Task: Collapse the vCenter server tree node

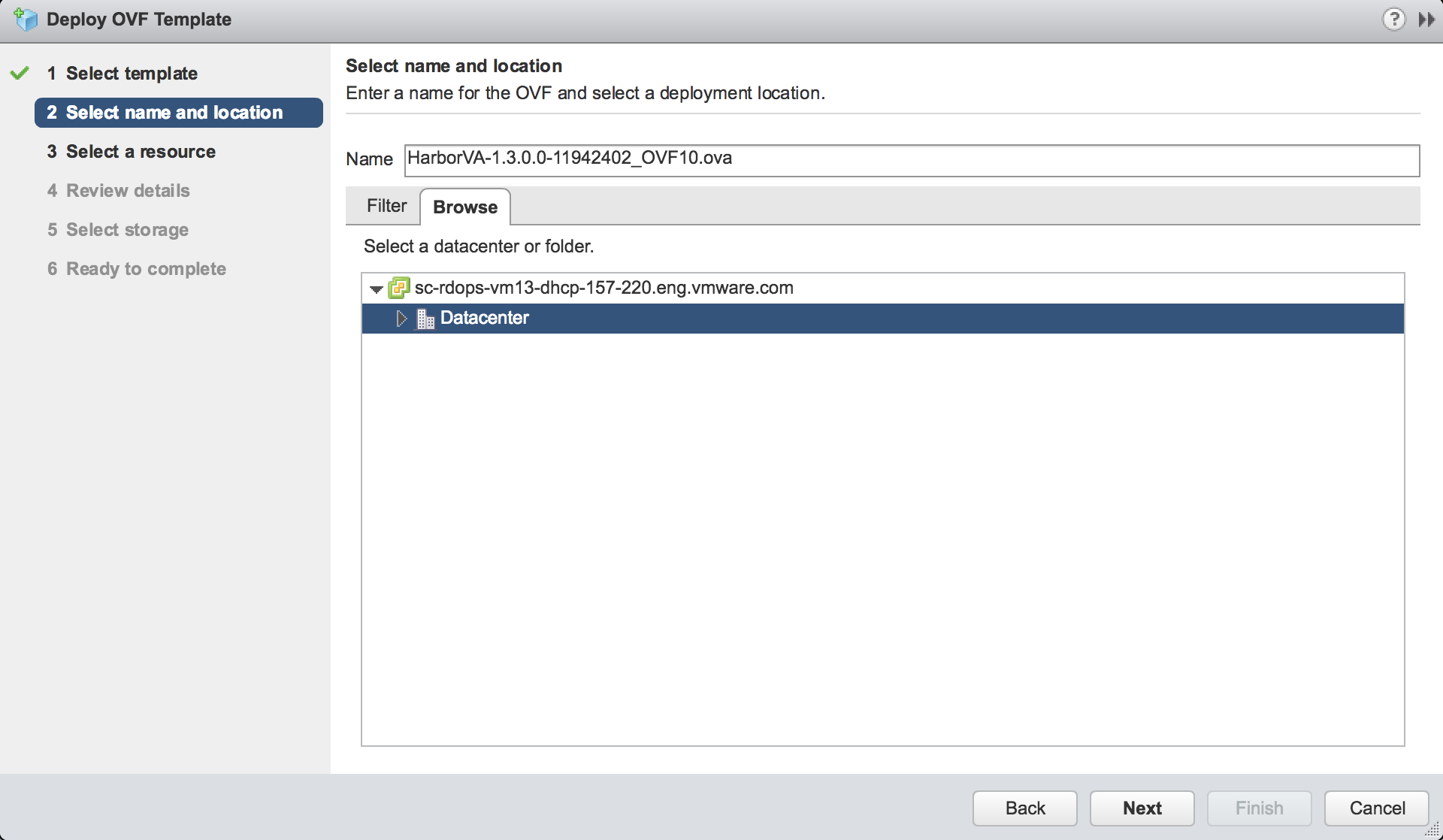Action: tap(379, 287)
